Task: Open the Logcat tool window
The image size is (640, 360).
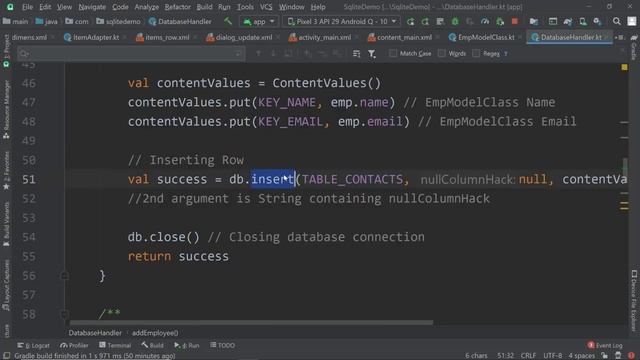Action: 33,345
